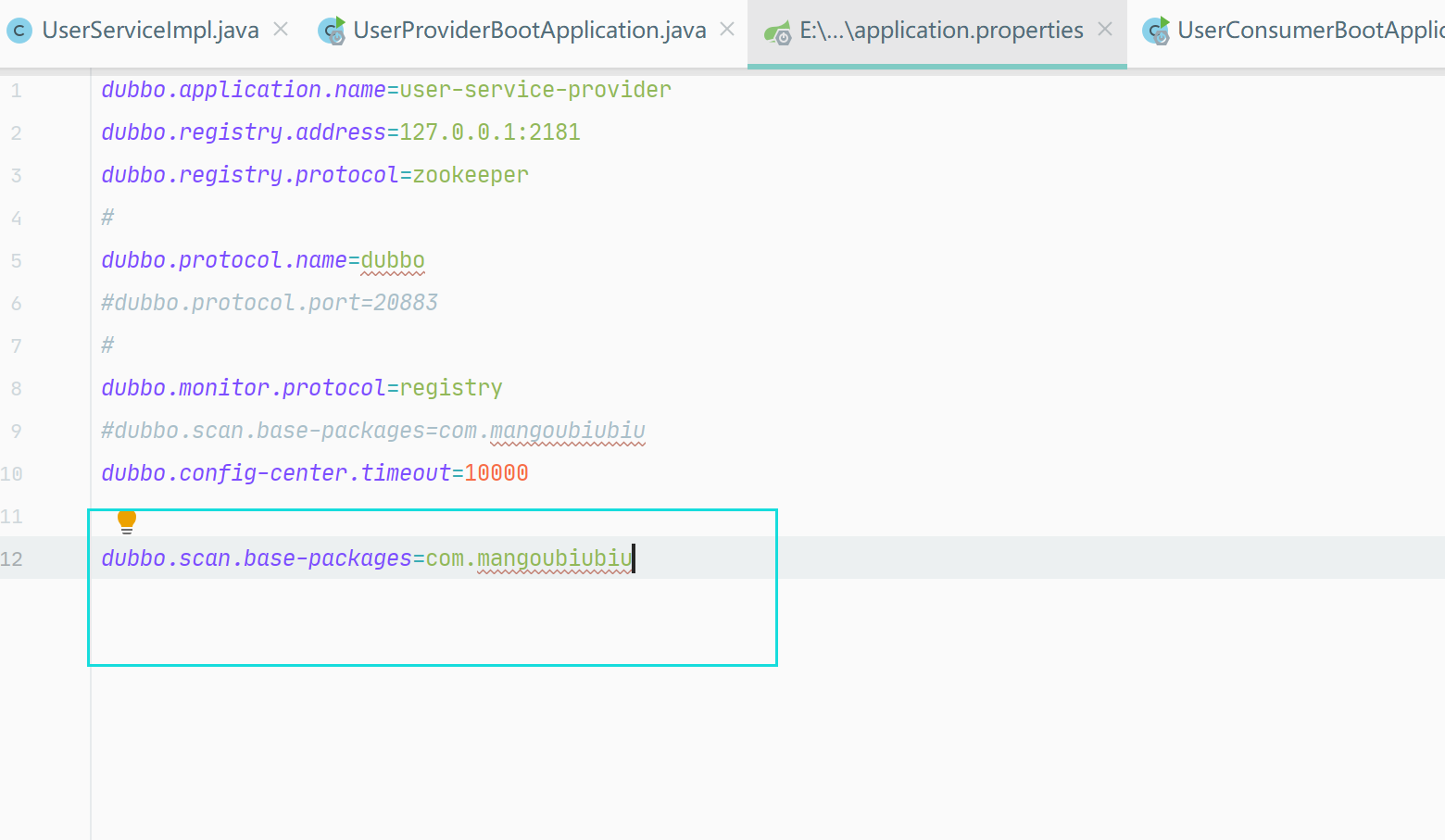This screenshot has width=1445, height=840.
Task: Close the UserServiceImpl.java tab
Action: (281, 30)
